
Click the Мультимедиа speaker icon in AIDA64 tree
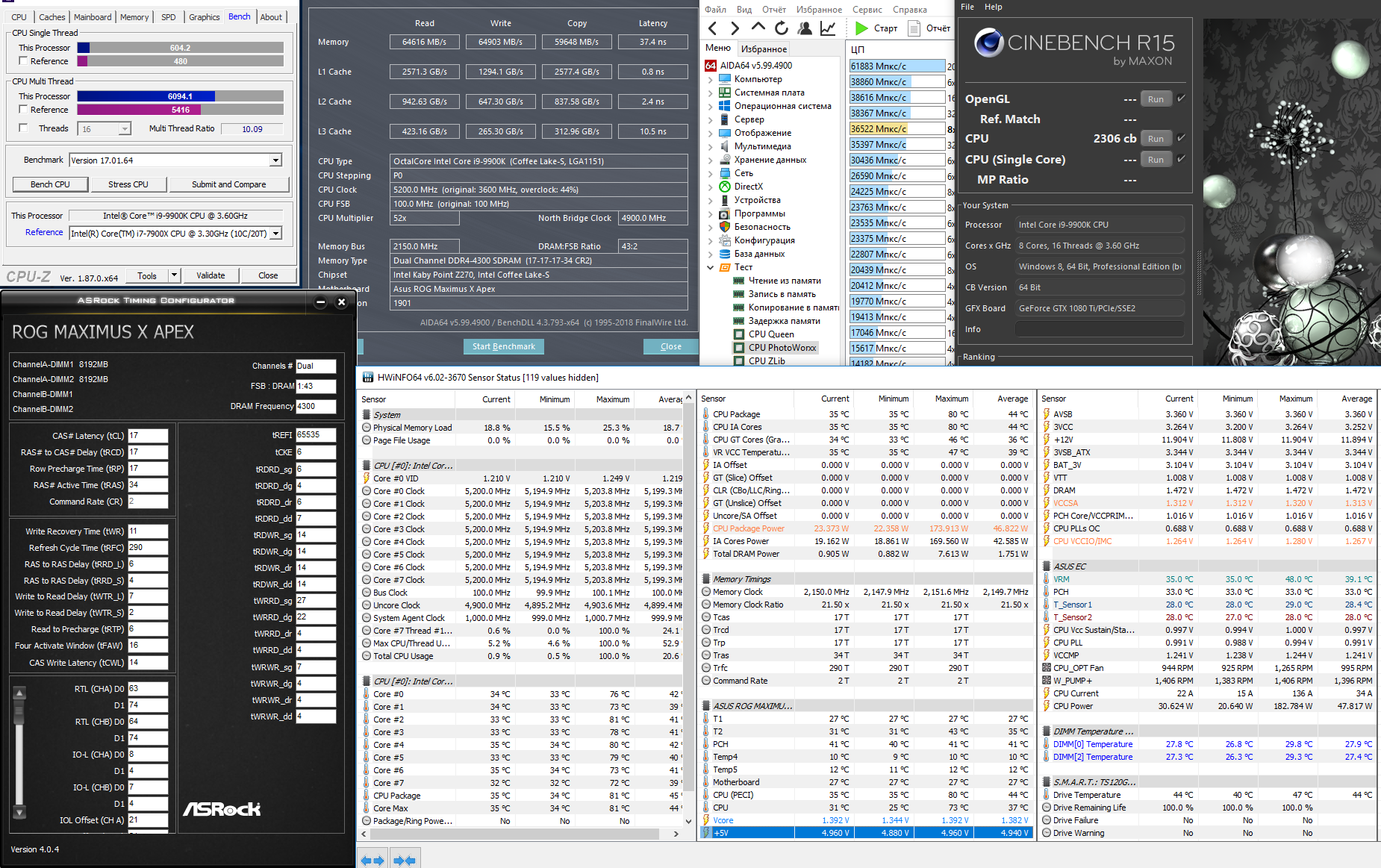tap(724, 146)
